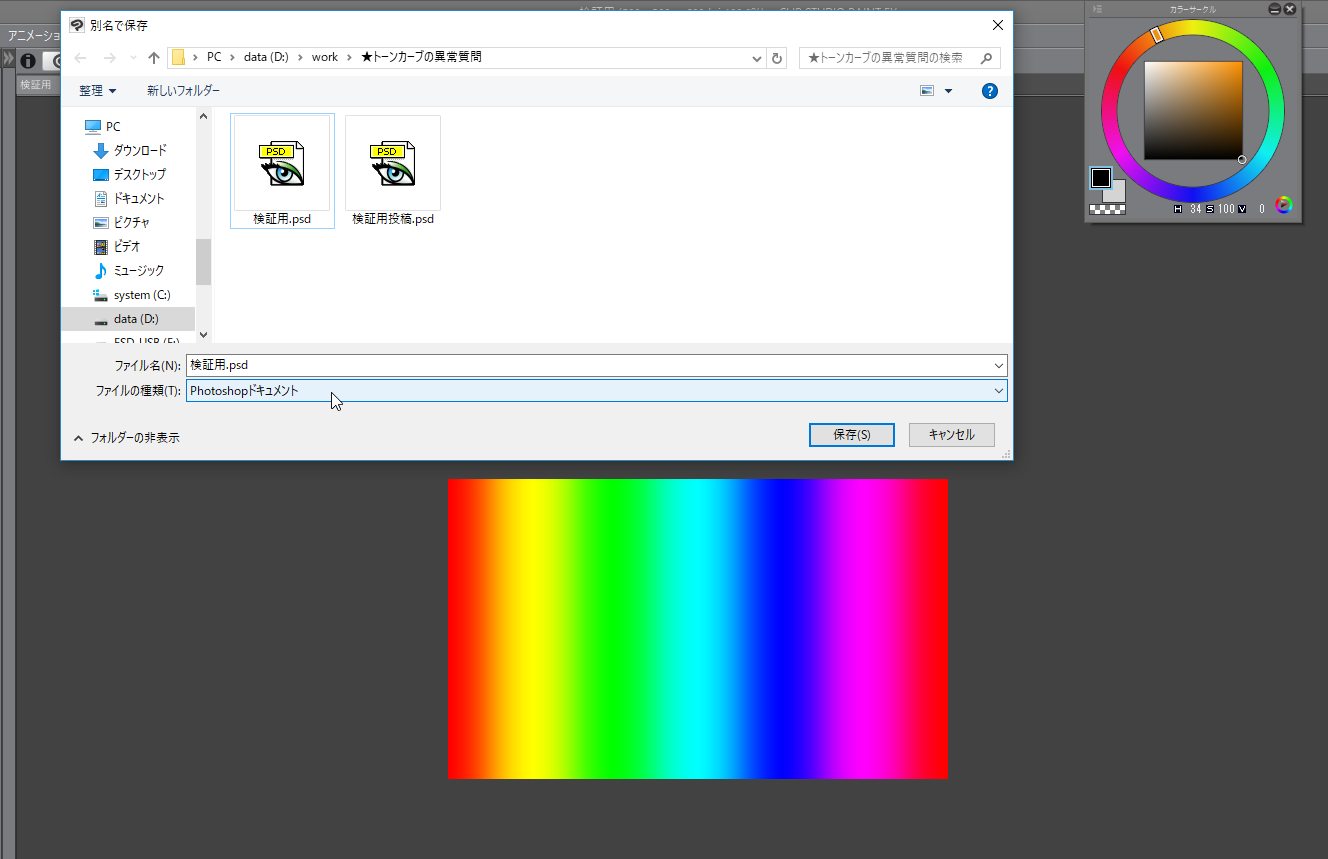
Task: Open ピクチャ in the sidebar
Action: [x=121, y=223]
